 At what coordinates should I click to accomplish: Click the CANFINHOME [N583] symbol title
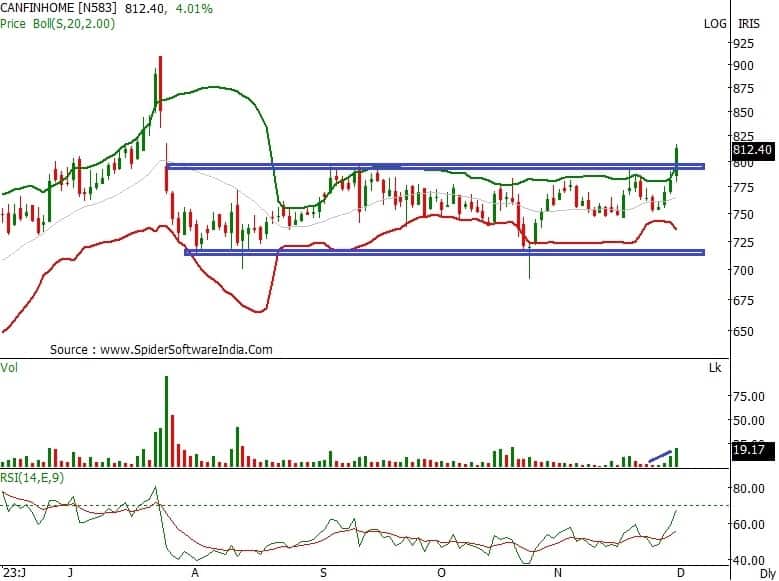click(59, 9)
